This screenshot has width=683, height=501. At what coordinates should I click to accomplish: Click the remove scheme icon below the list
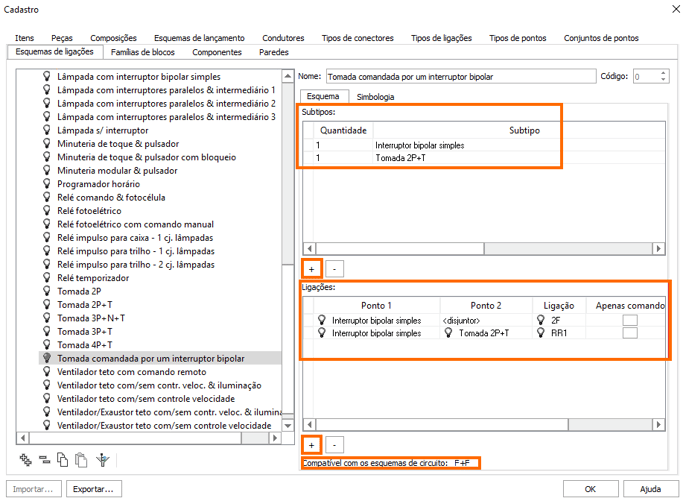coord(44,460)
